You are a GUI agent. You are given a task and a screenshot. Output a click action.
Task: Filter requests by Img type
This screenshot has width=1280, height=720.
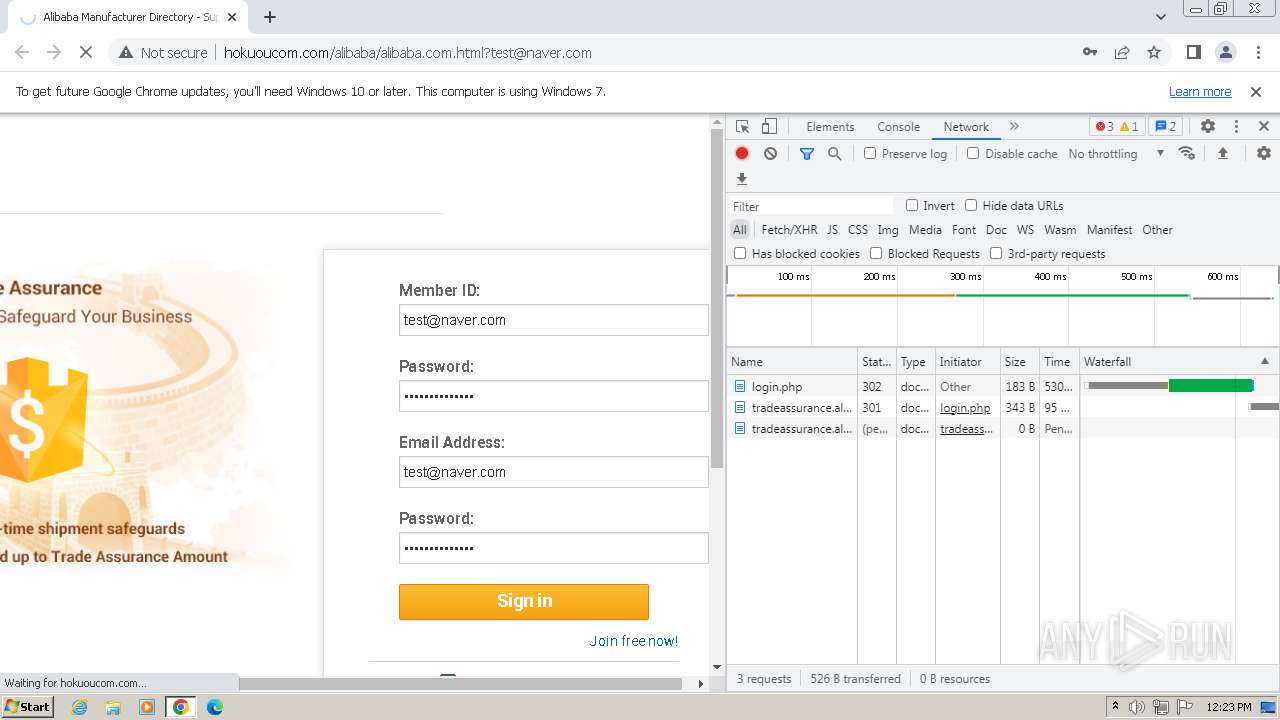tap(887, 230)
